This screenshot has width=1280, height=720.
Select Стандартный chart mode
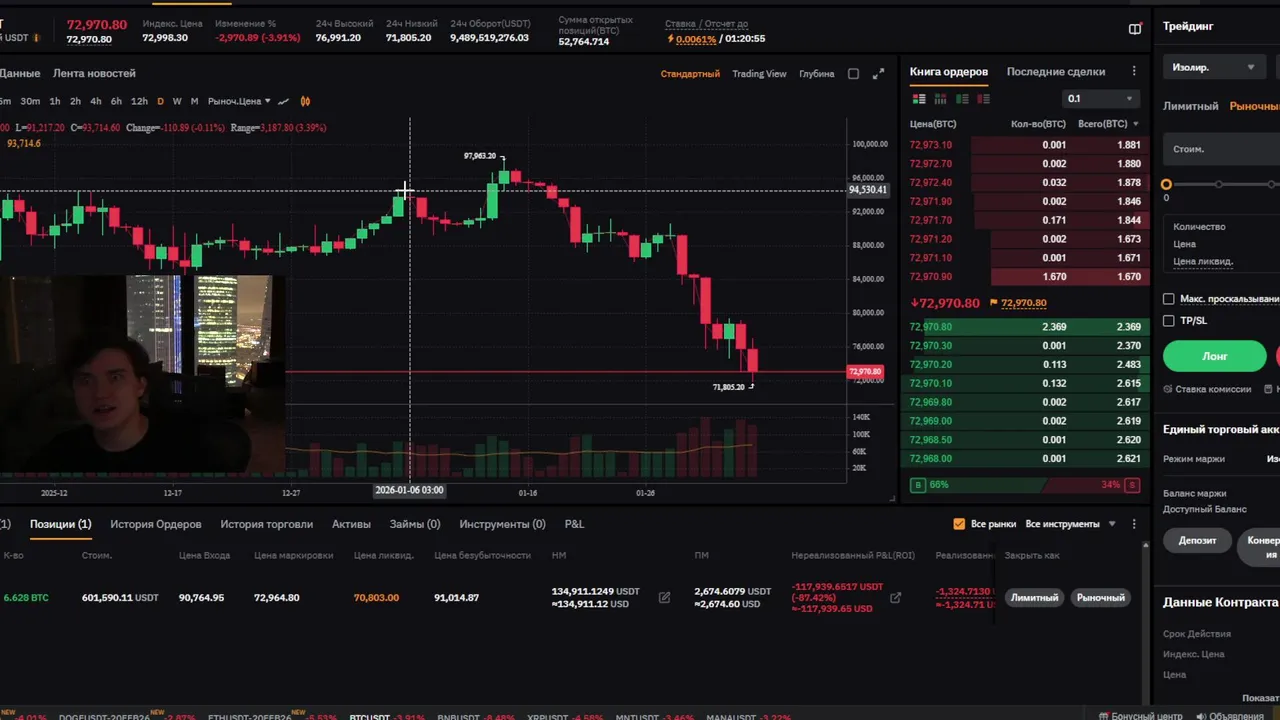point(690,74)
